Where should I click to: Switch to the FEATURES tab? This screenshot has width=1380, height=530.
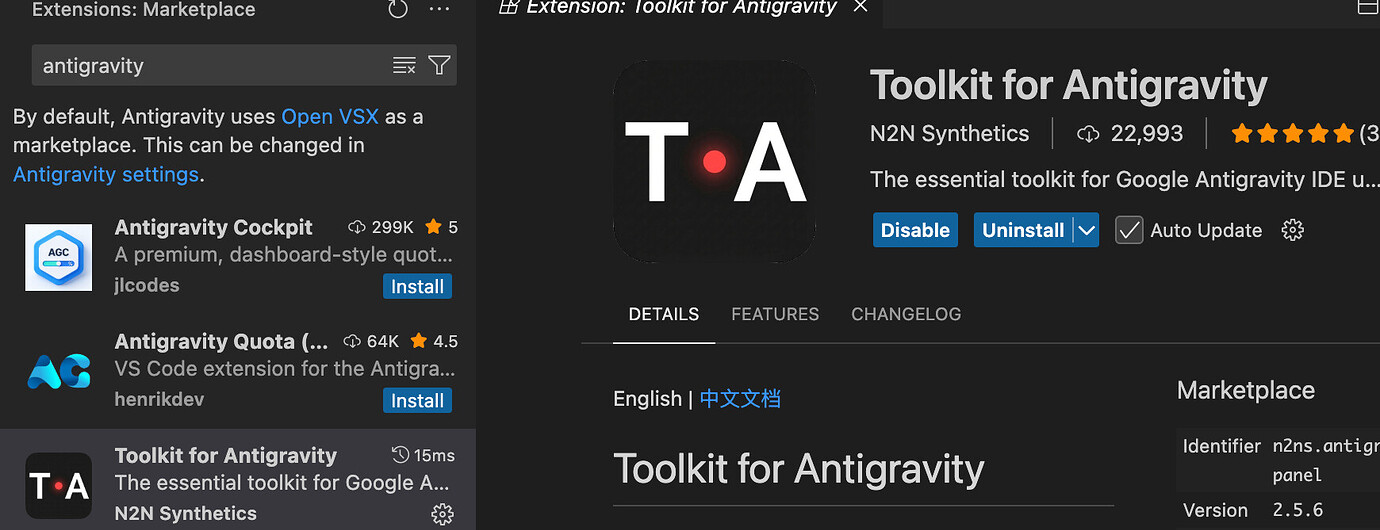point(775,314)
